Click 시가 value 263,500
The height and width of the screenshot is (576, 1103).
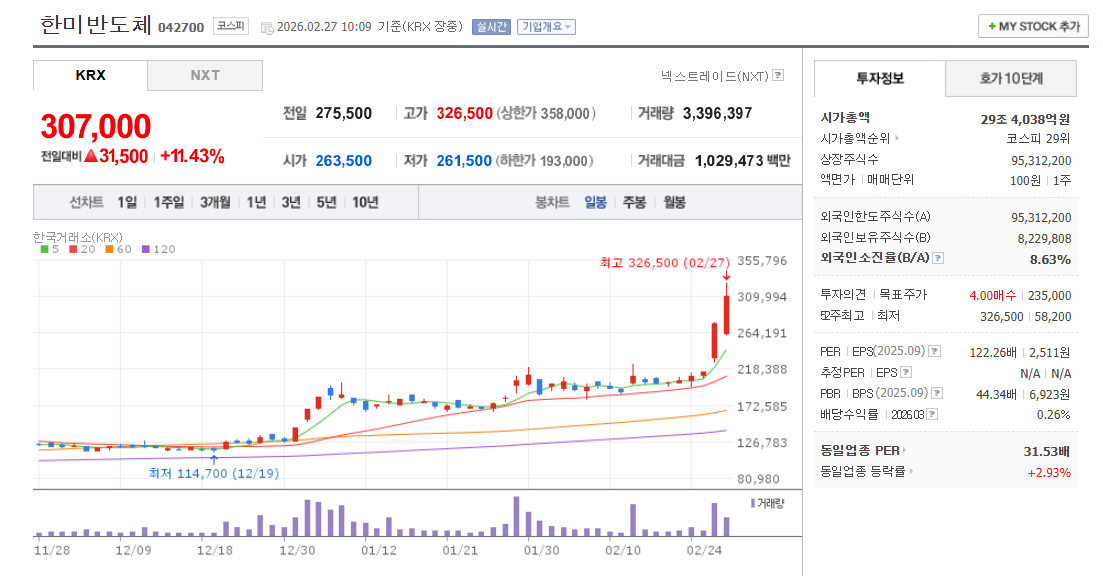pos(343,161)
